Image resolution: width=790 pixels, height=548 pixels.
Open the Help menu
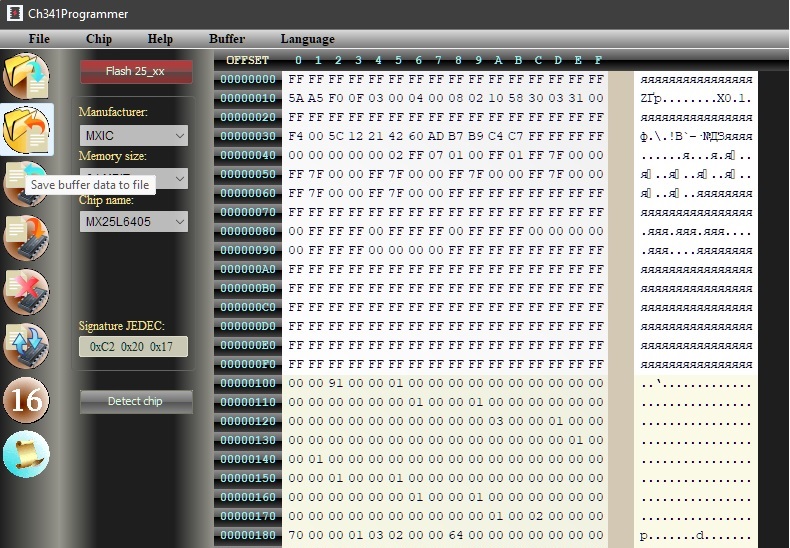(x=160, y=39)
